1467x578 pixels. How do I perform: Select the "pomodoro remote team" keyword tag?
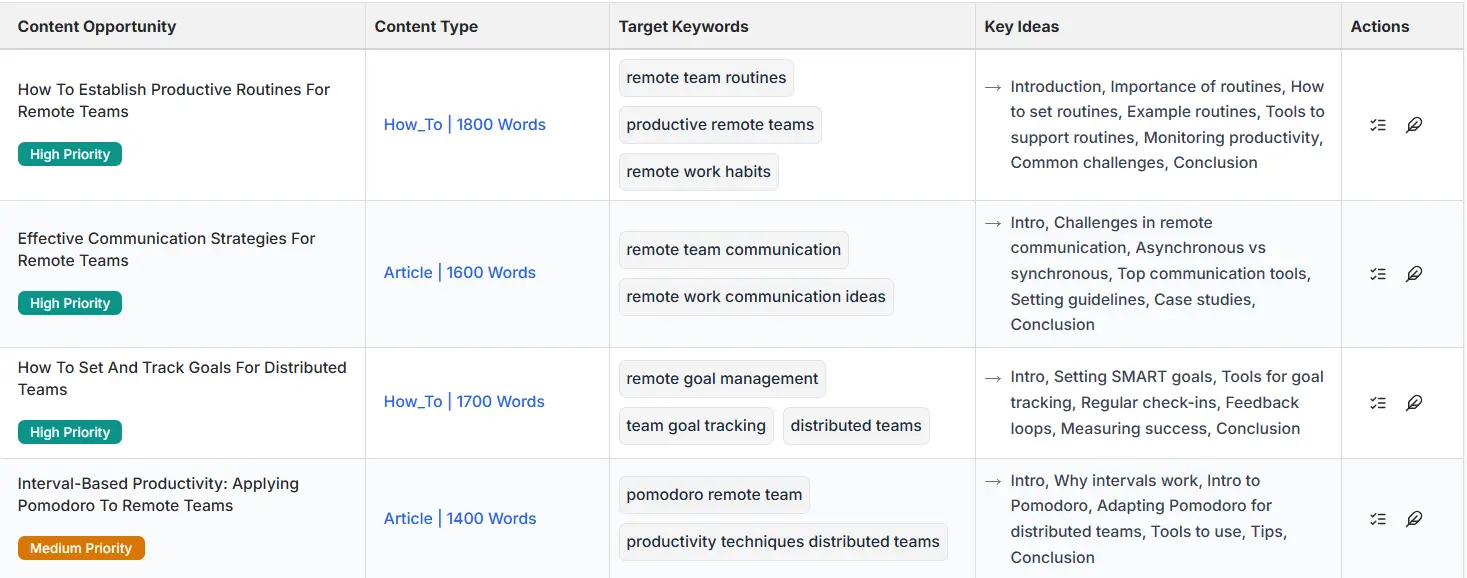(x=714, y=495)
